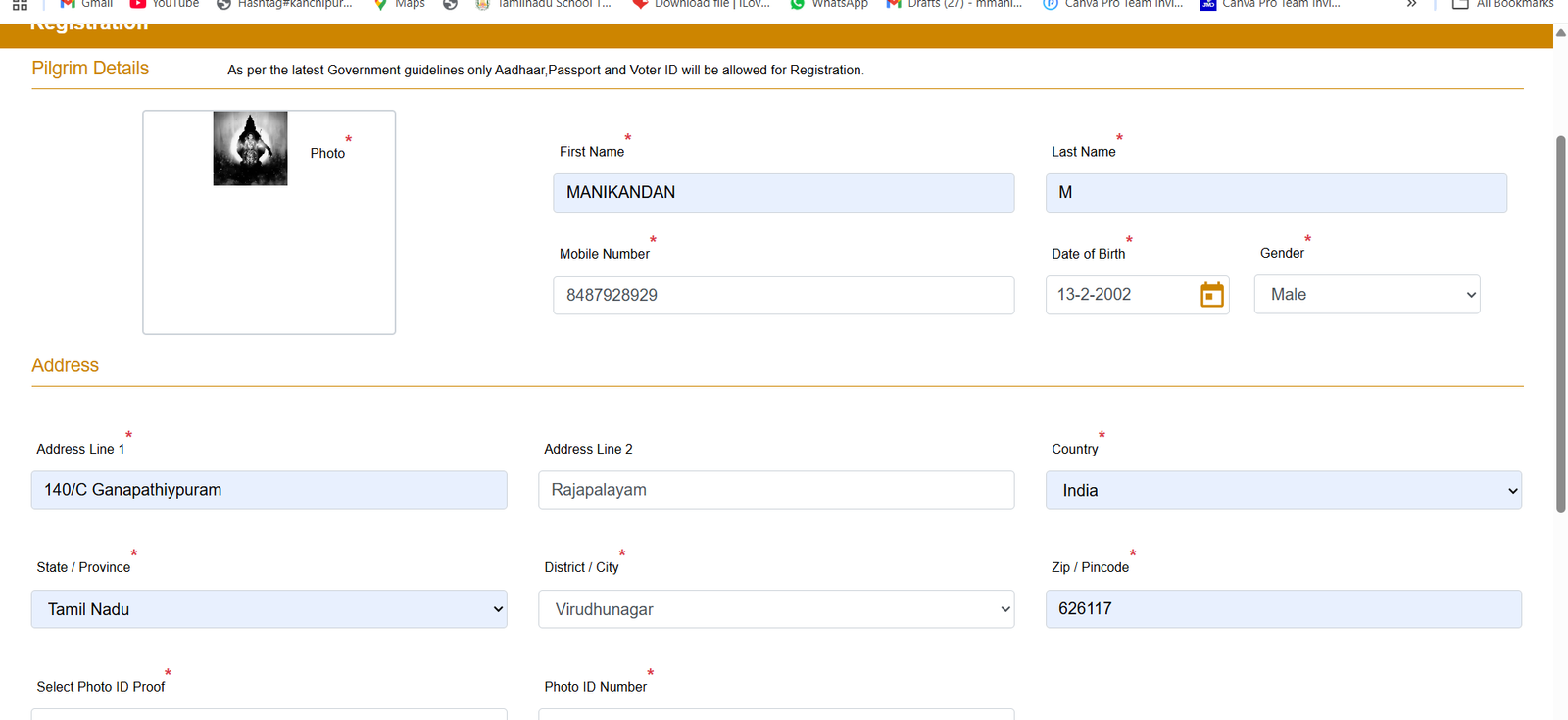Screen dimensions: 1568x720
Task: Click the Gmail bookmark
Action: pos(86,4)
